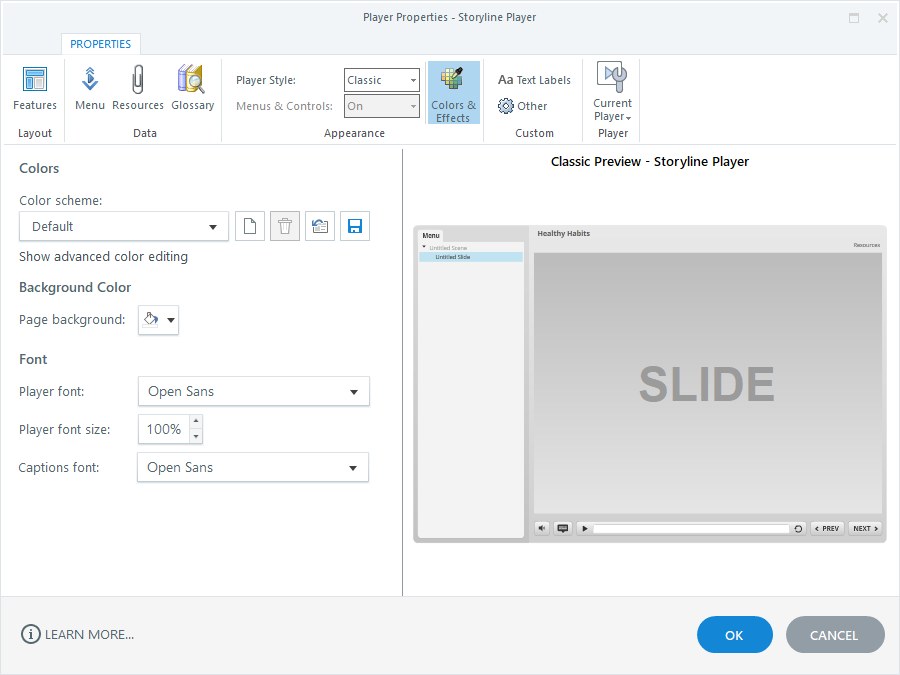
Task: Open the Glossary editor
Action: point(192,88)
